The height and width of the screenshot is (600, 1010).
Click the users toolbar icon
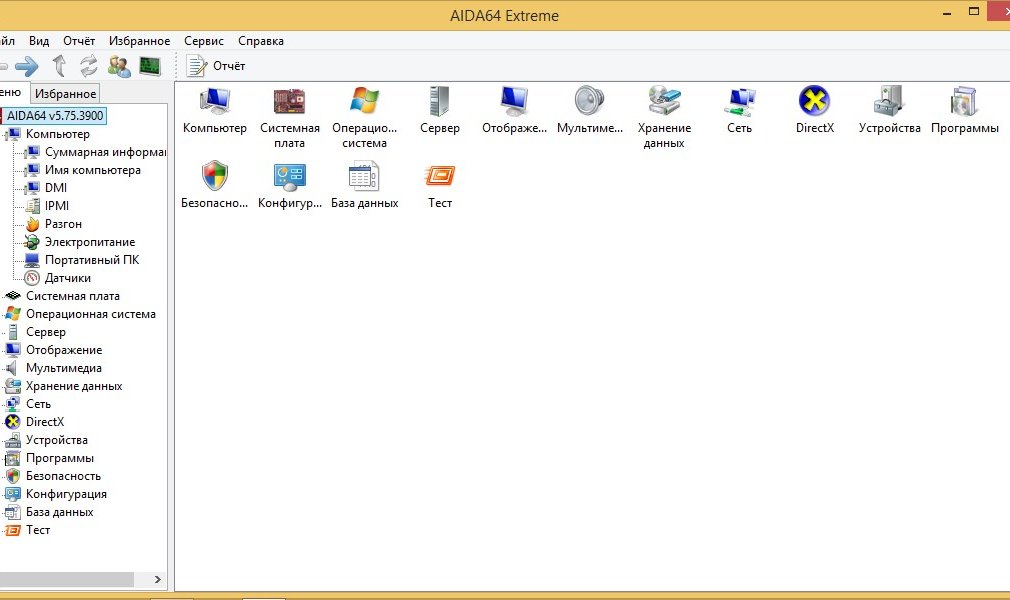pos(119,66)
